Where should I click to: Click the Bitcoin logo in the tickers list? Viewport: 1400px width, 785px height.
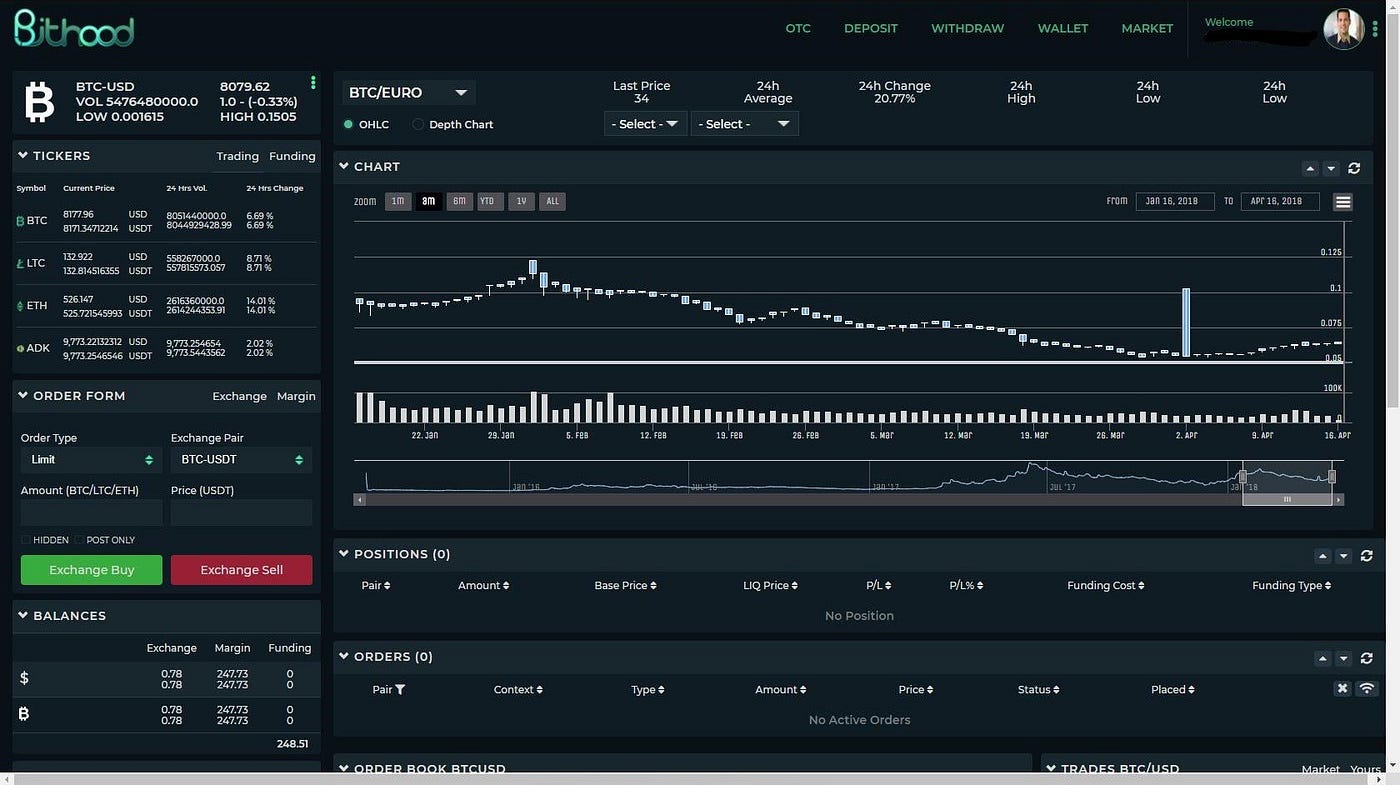19,219
